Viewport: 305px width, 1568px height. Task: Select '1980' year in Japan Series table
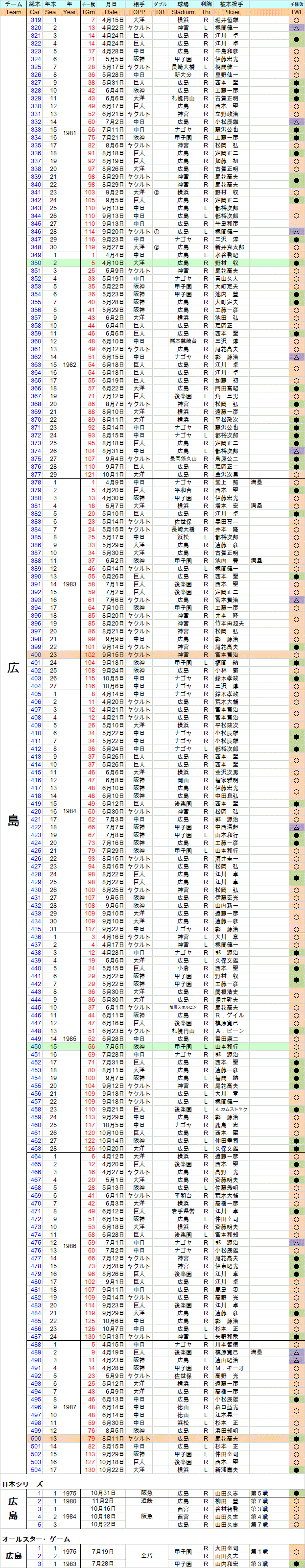(x=70, y=1502)
